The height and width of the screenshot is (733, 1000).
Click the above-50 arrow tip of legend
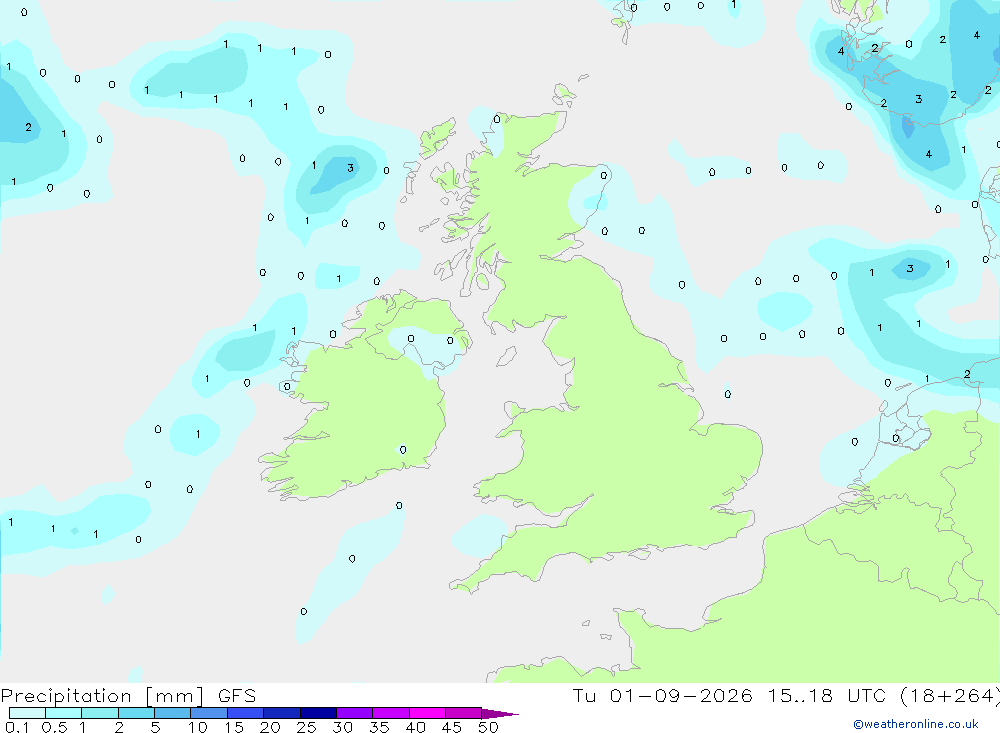[x=500, y=713]
